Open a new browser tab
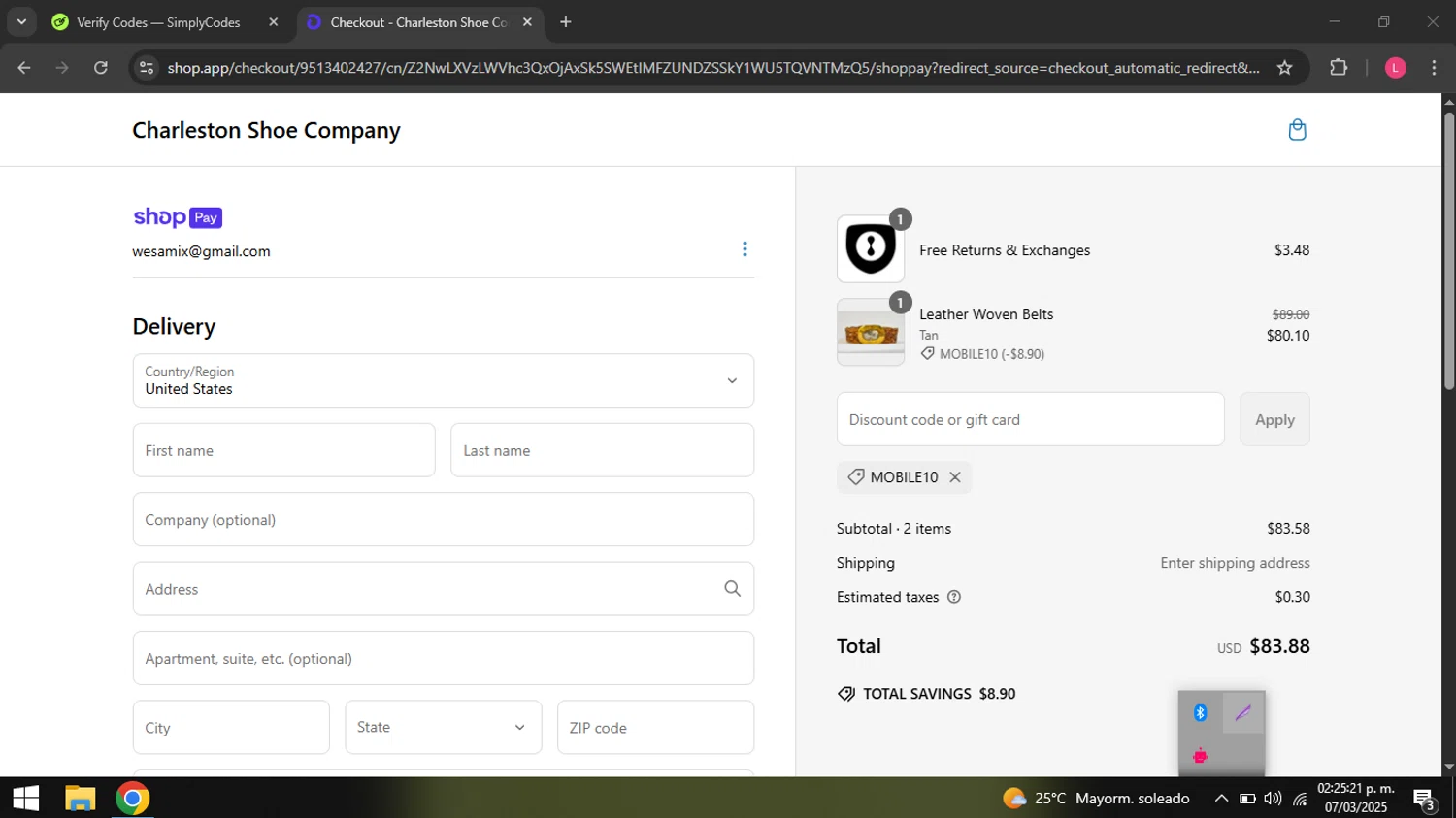This screenshot has height=818, width=1456. coord(566,22)
